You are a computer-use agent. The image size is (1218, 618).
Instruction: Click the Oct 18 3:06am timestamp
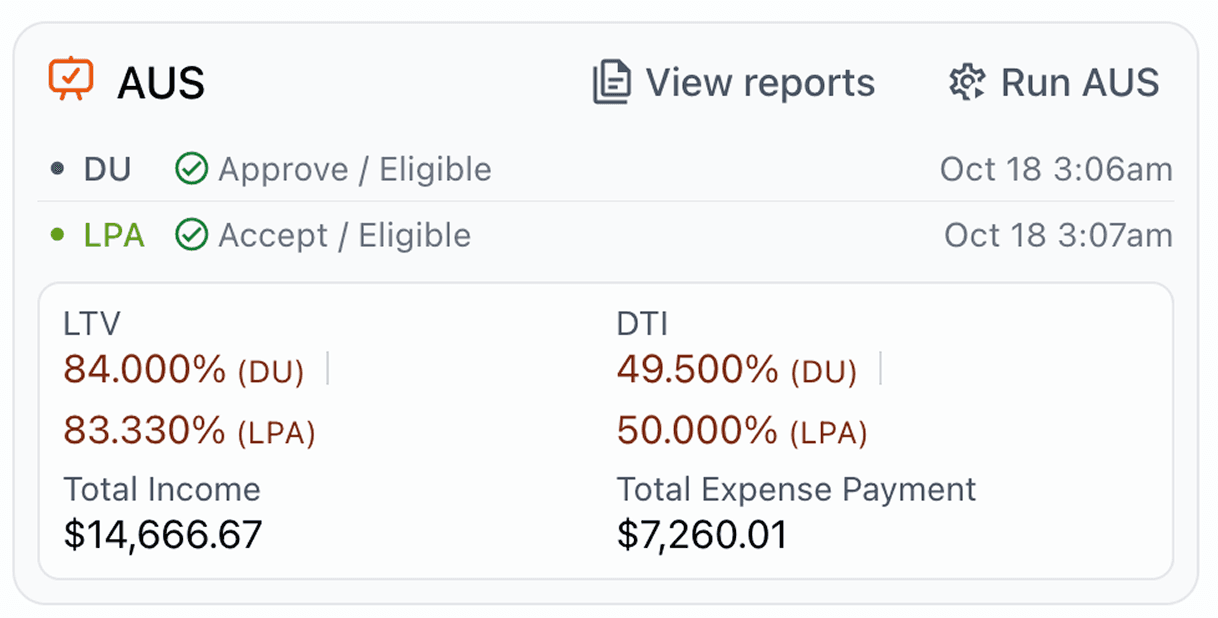pyautogui.click(x=1056, y=170)
